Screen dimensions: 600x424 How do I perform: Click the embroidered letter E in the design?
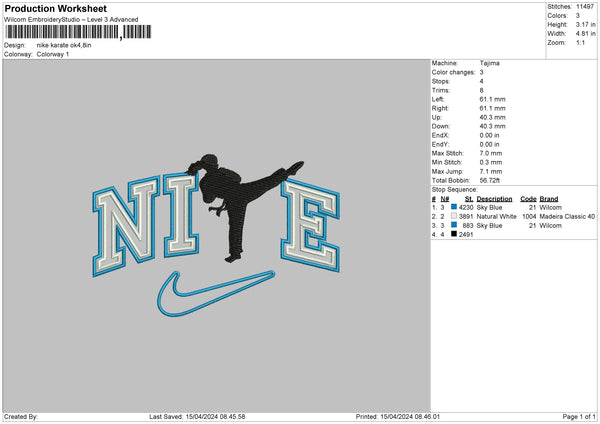coord(311,226)
